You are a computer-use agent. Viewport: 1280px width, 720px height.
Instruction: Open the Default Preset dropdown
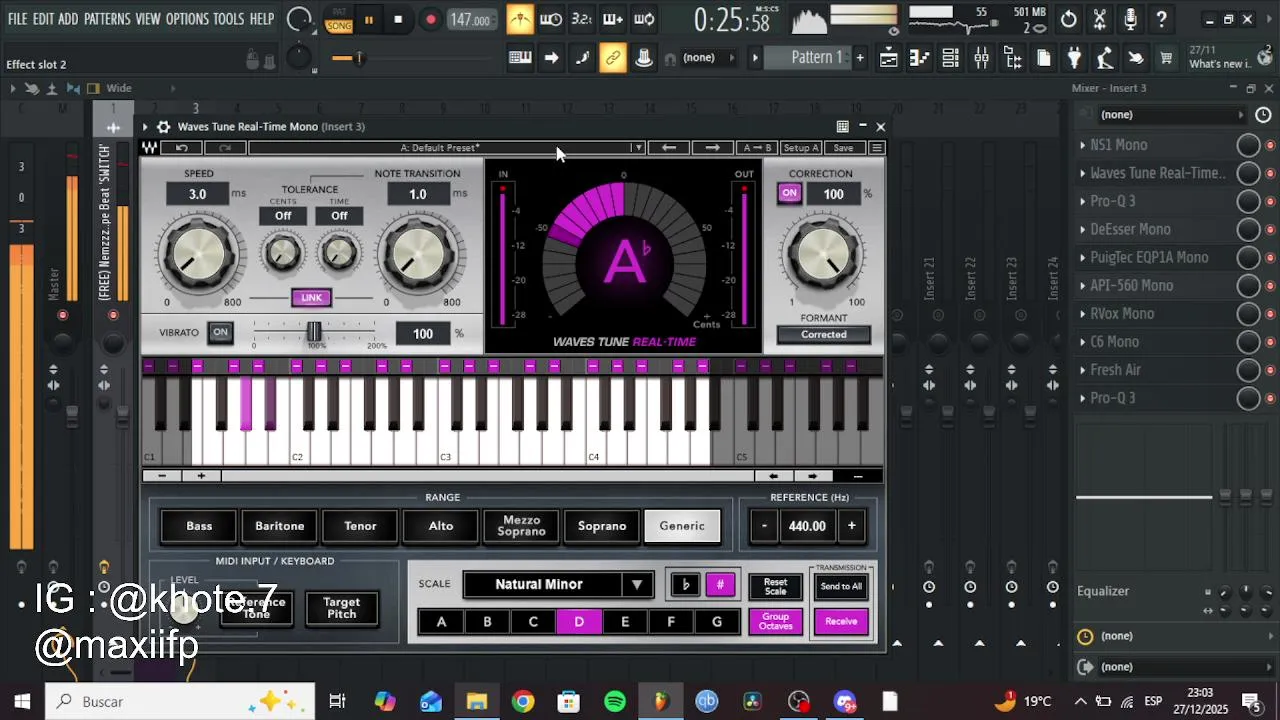pyautogui.click(x=637, y=148)
